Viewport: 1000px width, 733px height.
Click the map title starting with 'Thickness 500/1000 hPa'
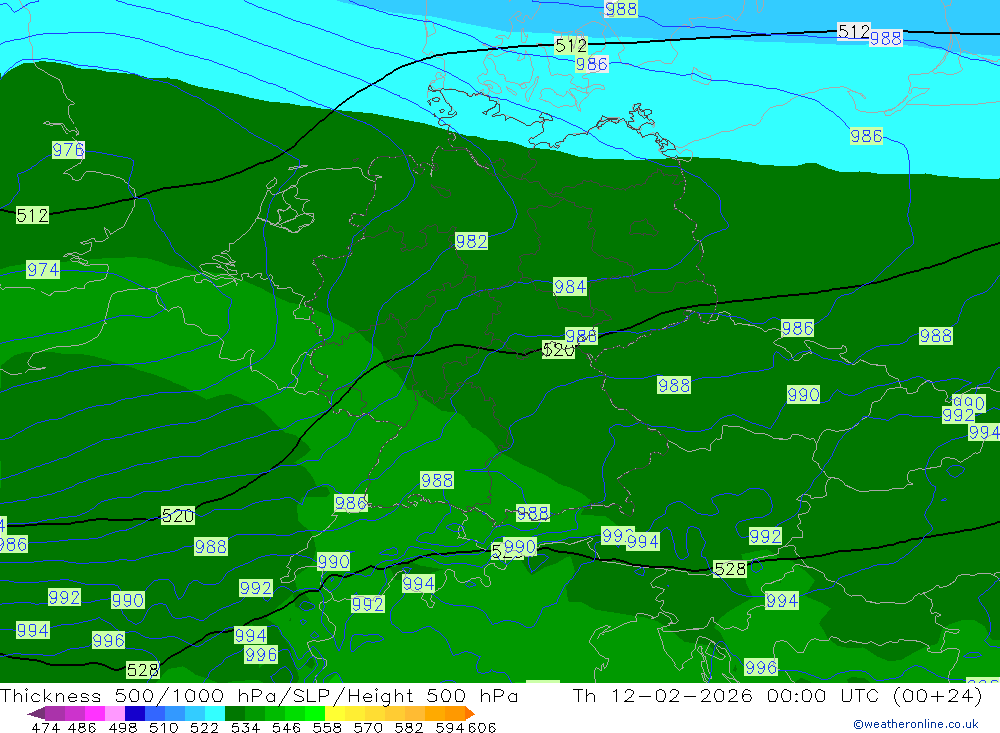259,695
